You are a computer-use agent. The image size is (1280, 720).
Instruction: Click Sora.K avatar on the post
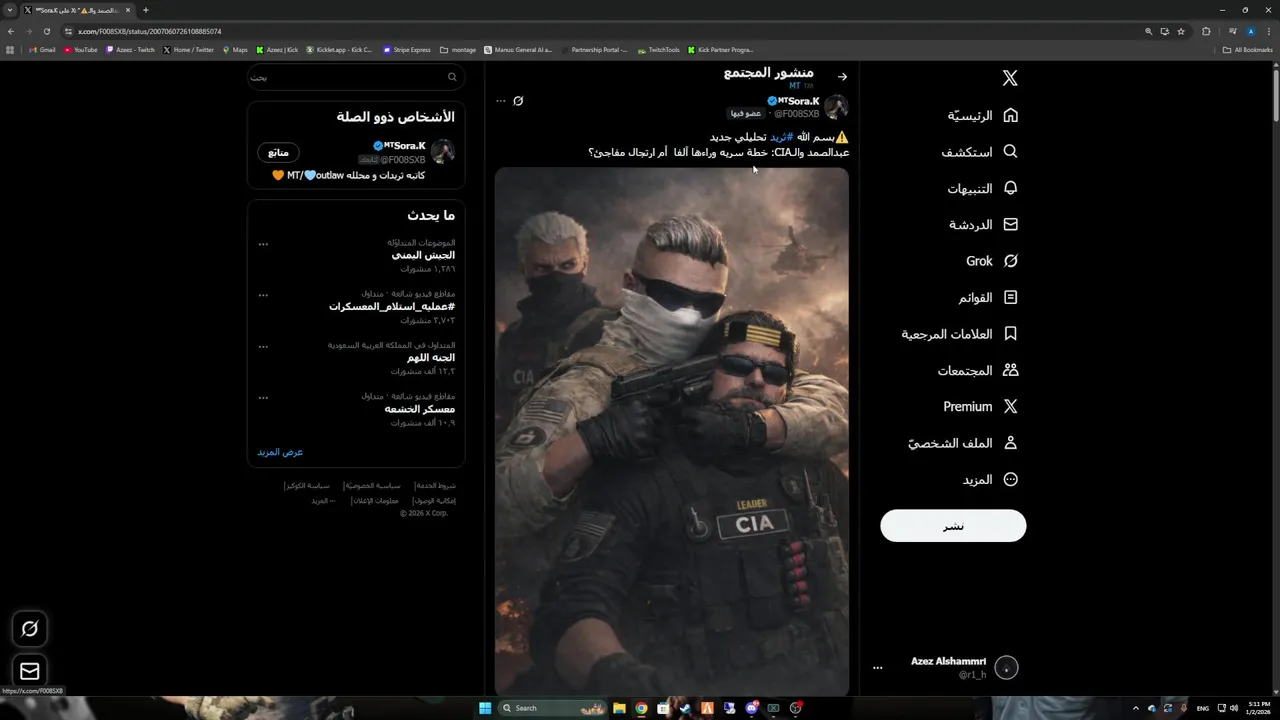coord(836,107)
